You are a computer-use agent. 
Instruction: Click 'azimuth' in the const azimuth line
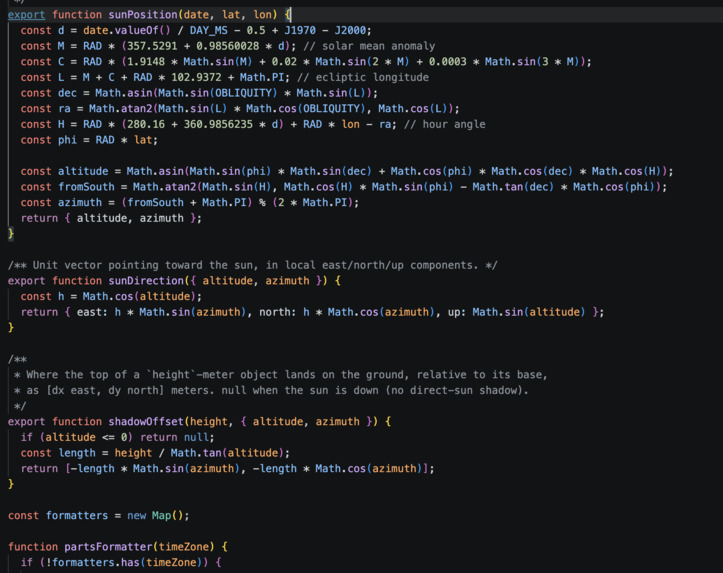[80, 203]
